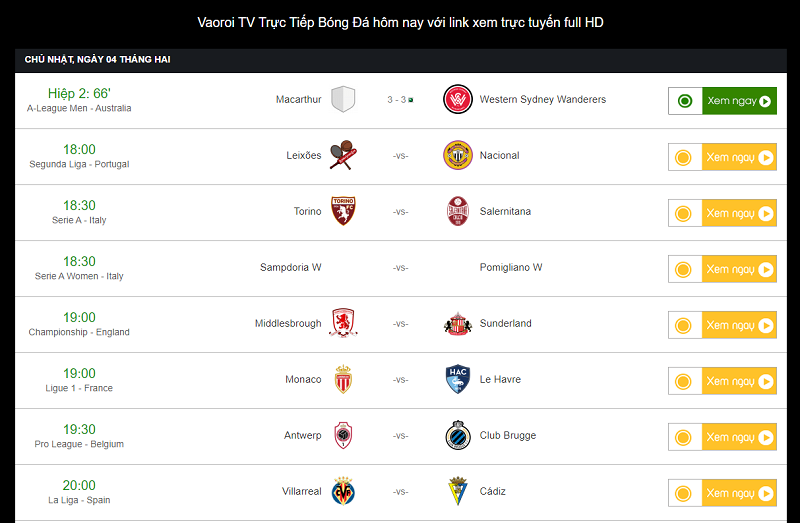Click Xem ngay for Torino vs Salernitana
The height and width of the screenshot is (523, 800).
point(739,213)
